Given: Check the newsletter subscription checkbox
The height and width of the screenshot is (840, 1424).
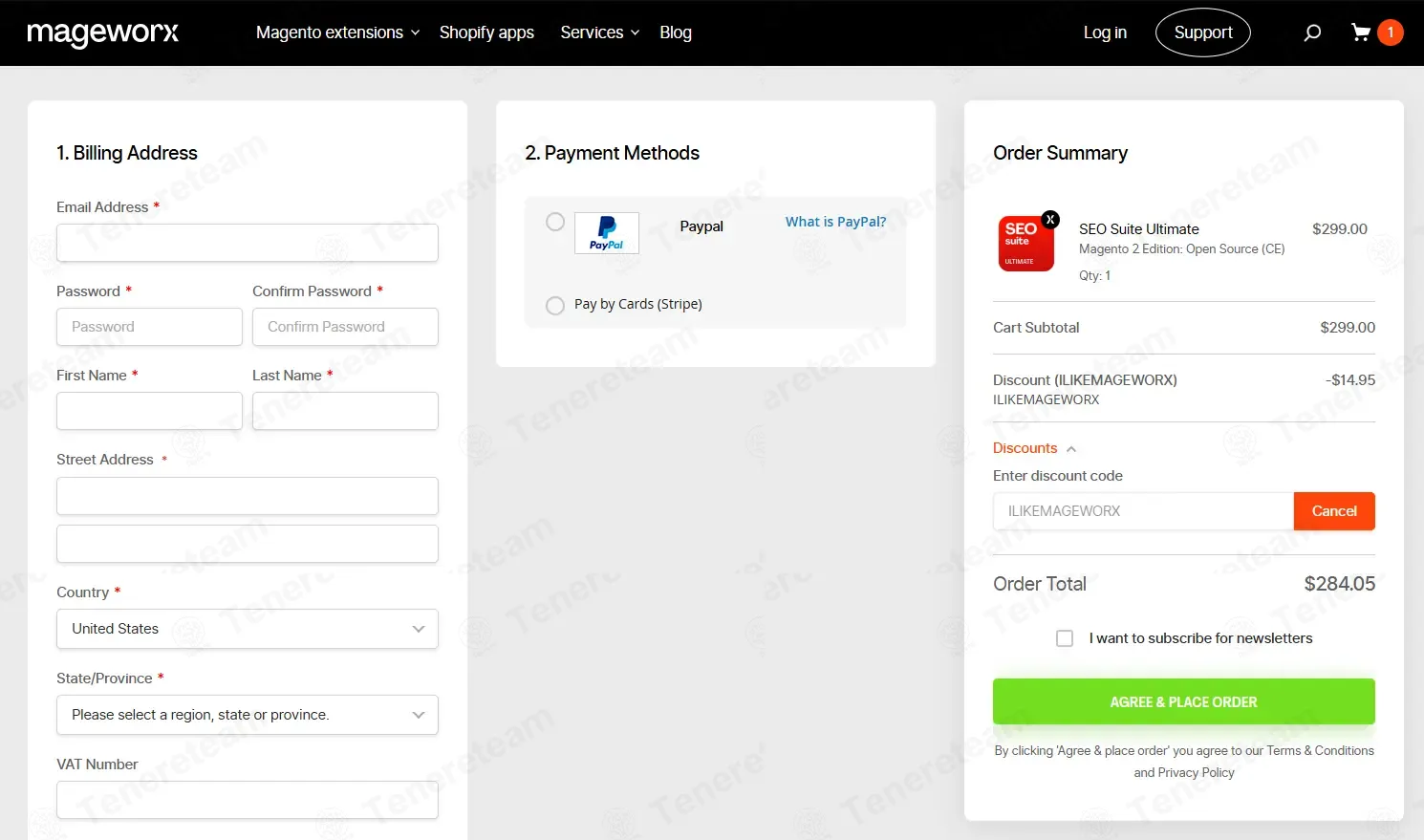Looking at the screenshot, I should 1065,638.
